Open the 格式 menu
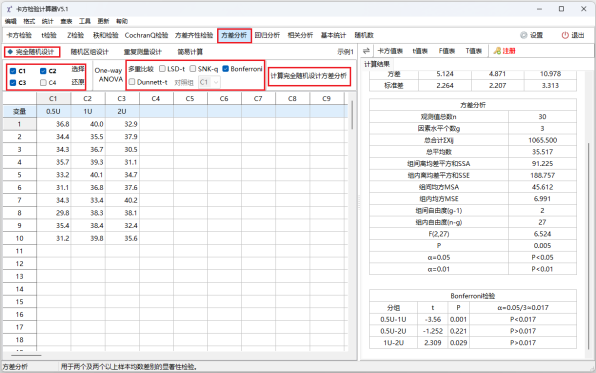The height and width of the screenshot is (373, 596). [29, 21]
